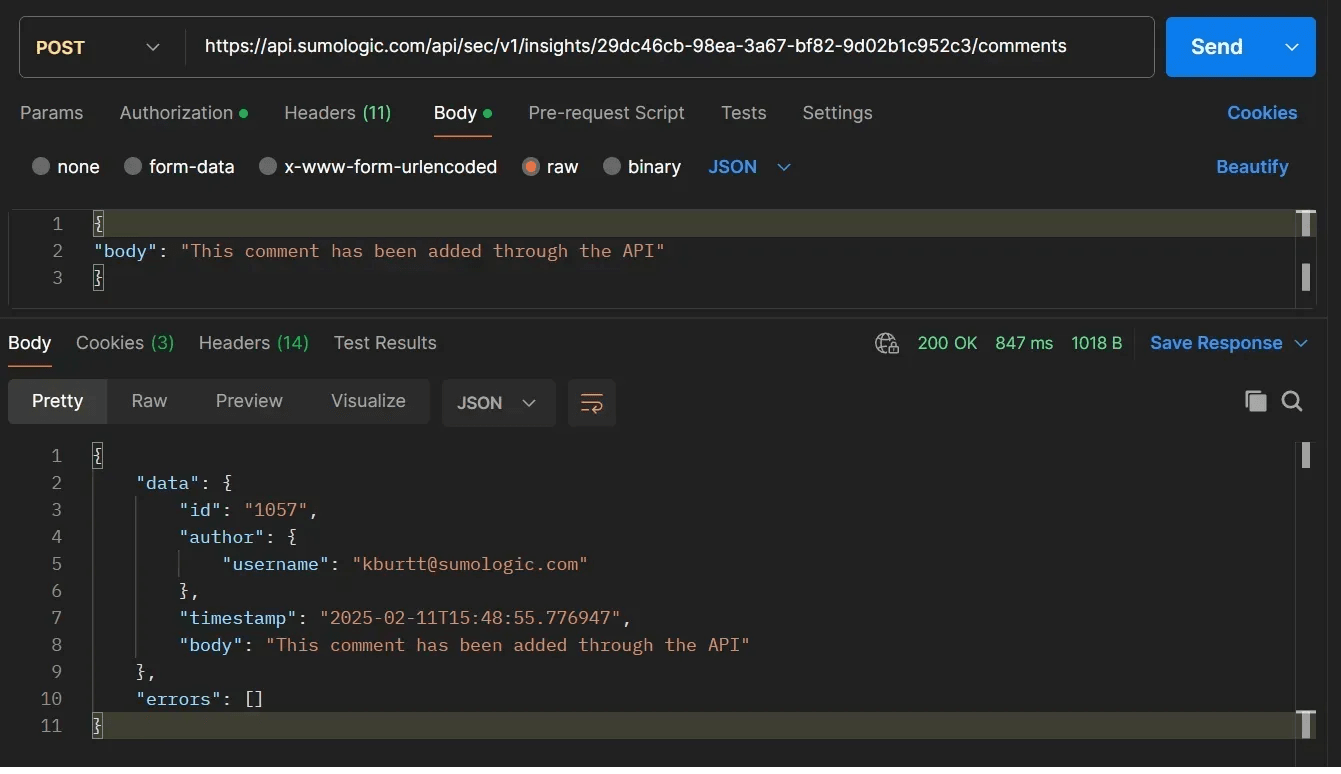Click the Beautify link
Screen dimensions: 1341x774
[x=1252, y=167]
